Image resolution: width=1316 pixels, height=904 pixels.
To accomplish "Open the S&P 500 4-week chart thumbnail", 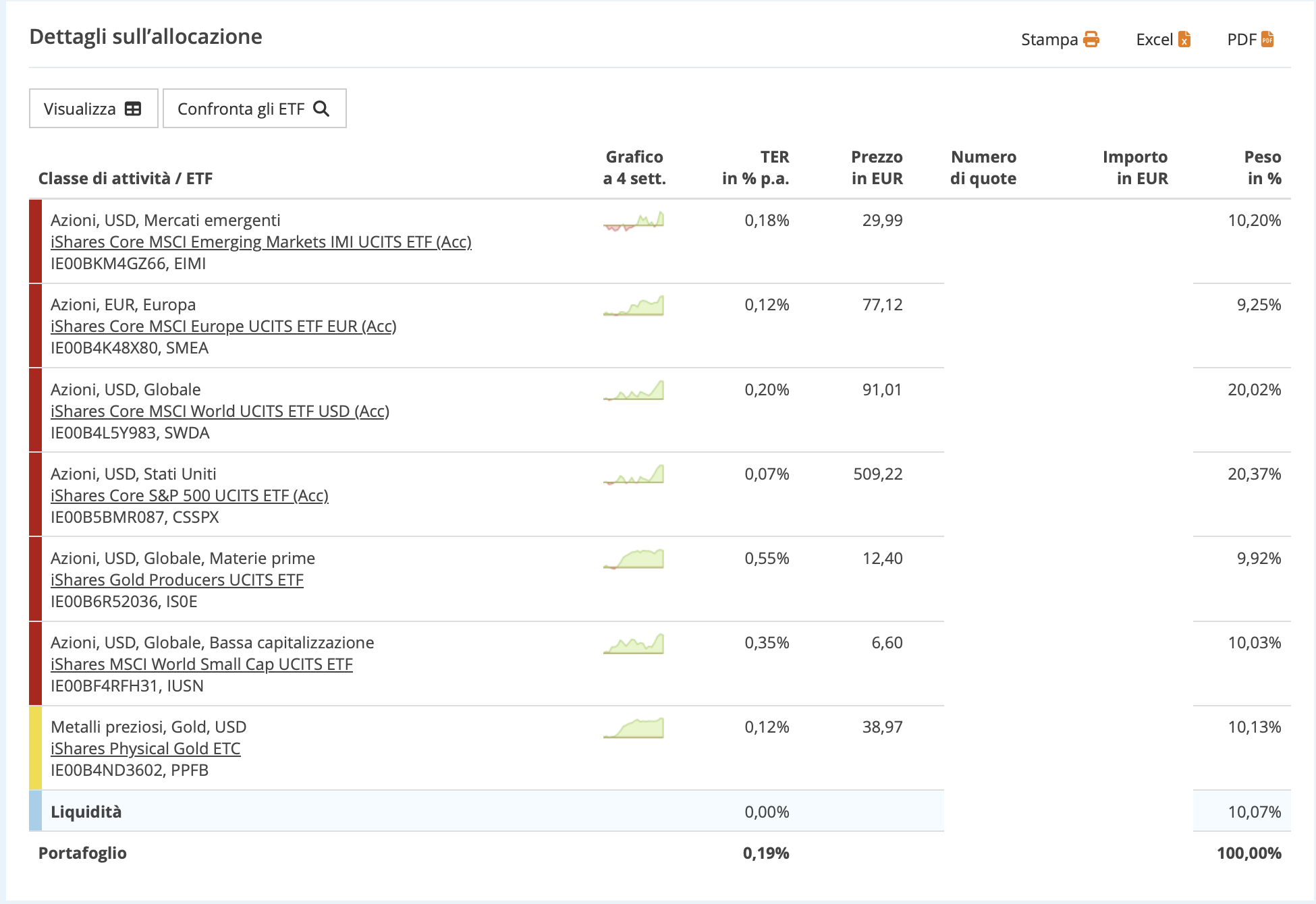I will point(633,475).
